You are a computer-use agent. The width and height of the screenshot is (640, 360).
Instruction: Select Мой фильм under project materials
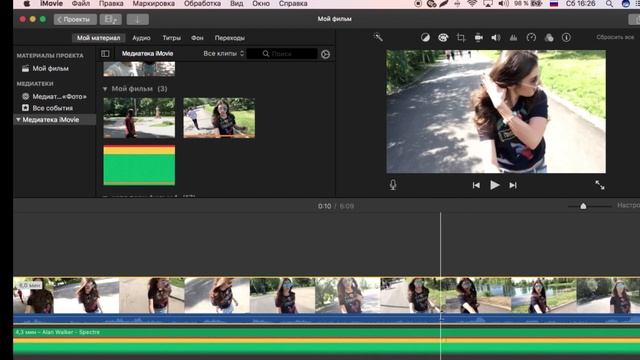click(x=51, y=69)
